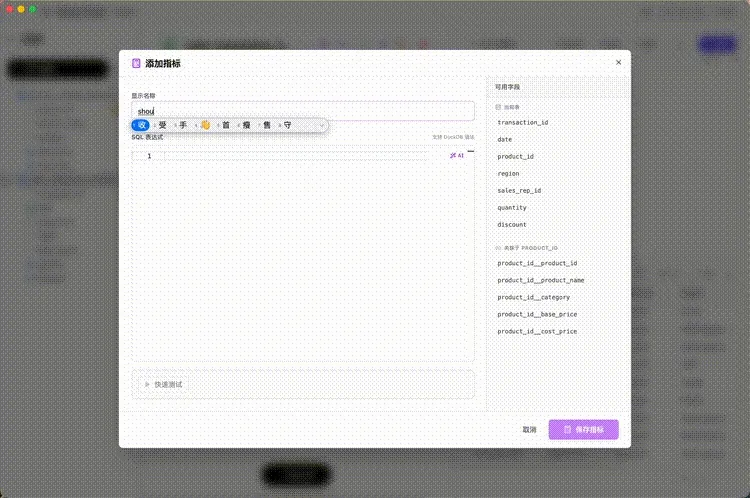Click the collapse dash in editor corner
The image size is (750, 498).
click(x=471, y=151)
